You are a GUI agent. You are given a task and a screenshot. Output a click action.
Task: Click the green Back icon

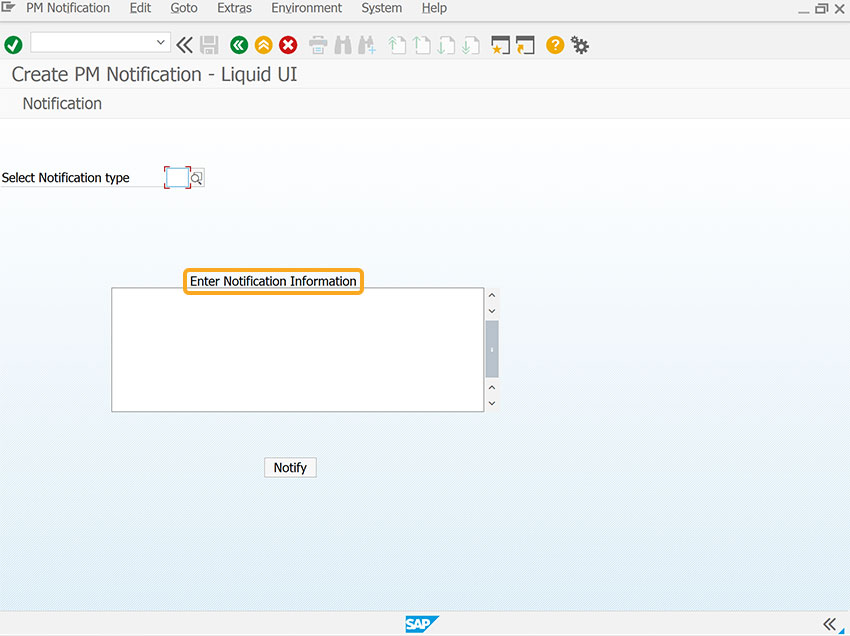click(x=239, y=45)
